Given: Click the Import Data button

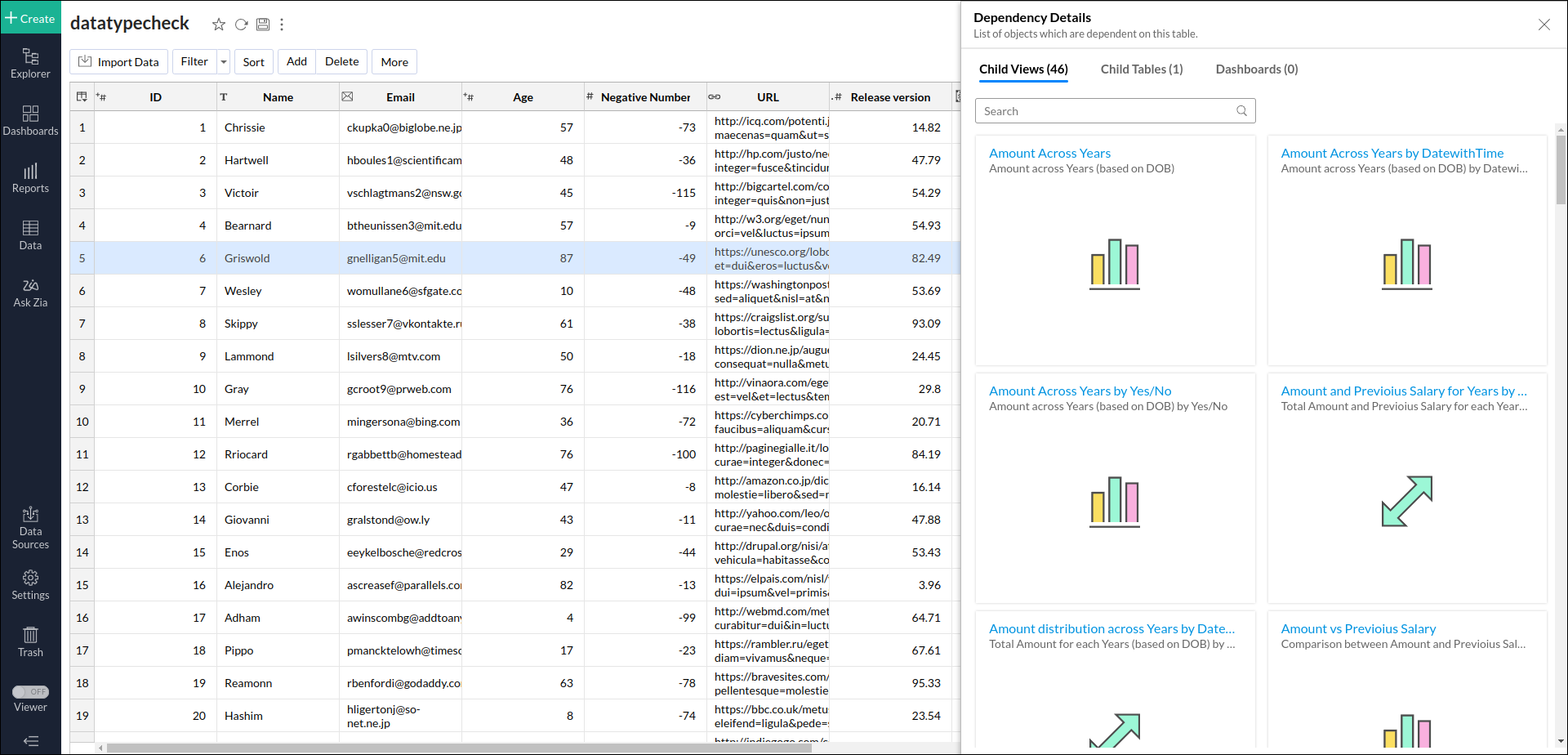Looking at the screenshot, I should click(x=119, y=62).
